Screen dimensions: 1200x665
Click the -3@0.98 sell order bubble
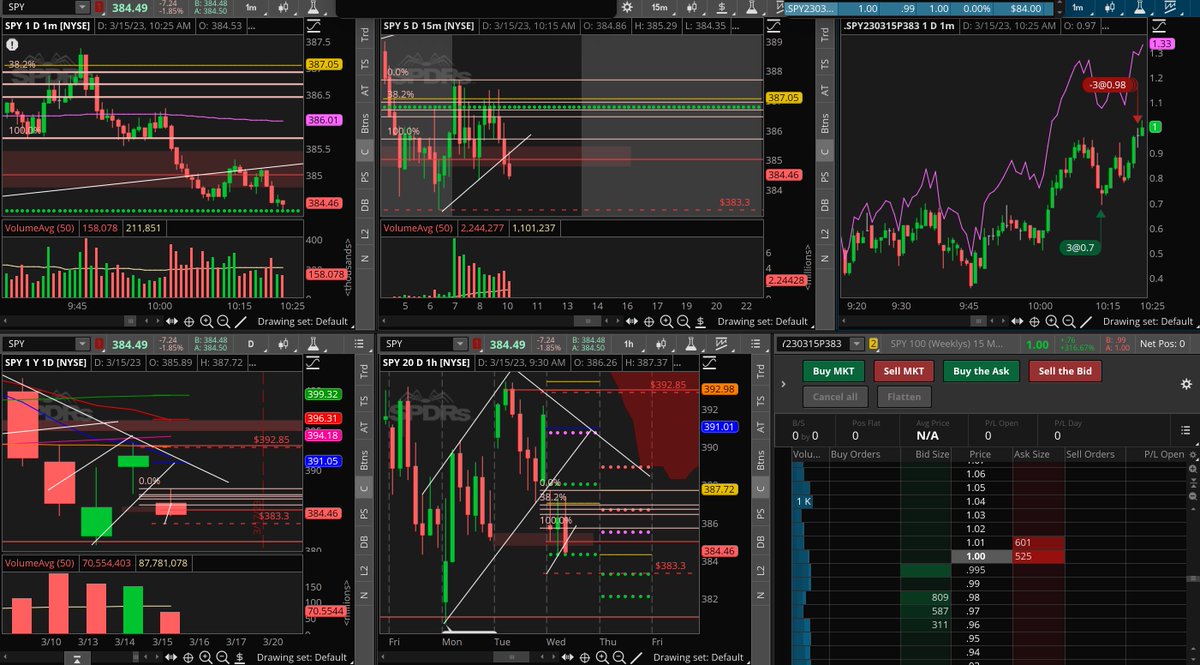click(x=1108, y=85)
